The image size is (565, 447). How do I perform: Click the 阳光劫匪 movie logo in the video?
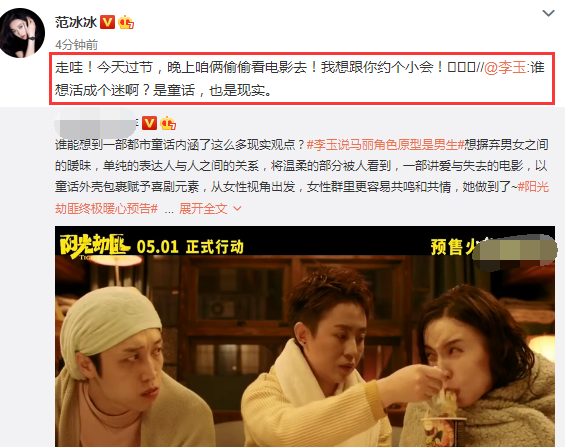94,246
